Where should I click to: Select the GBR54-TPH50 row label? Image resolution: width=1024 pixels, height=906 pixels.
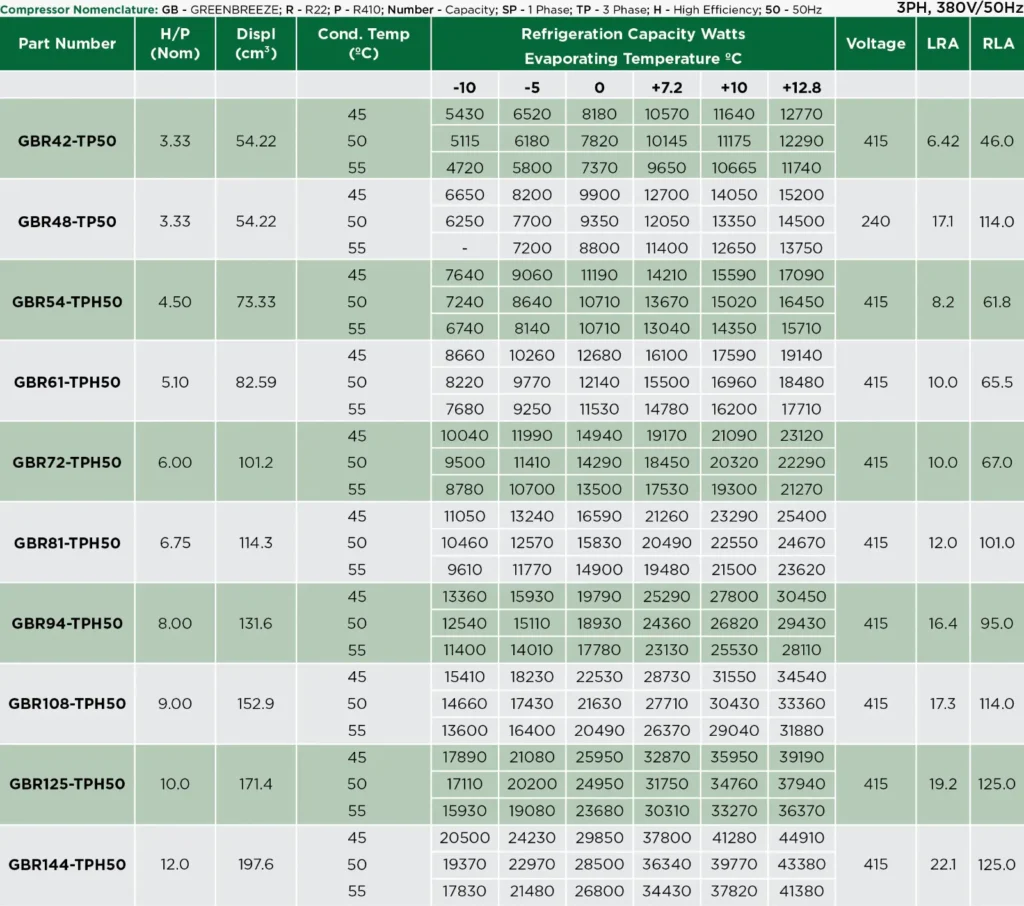click(67, 302)
